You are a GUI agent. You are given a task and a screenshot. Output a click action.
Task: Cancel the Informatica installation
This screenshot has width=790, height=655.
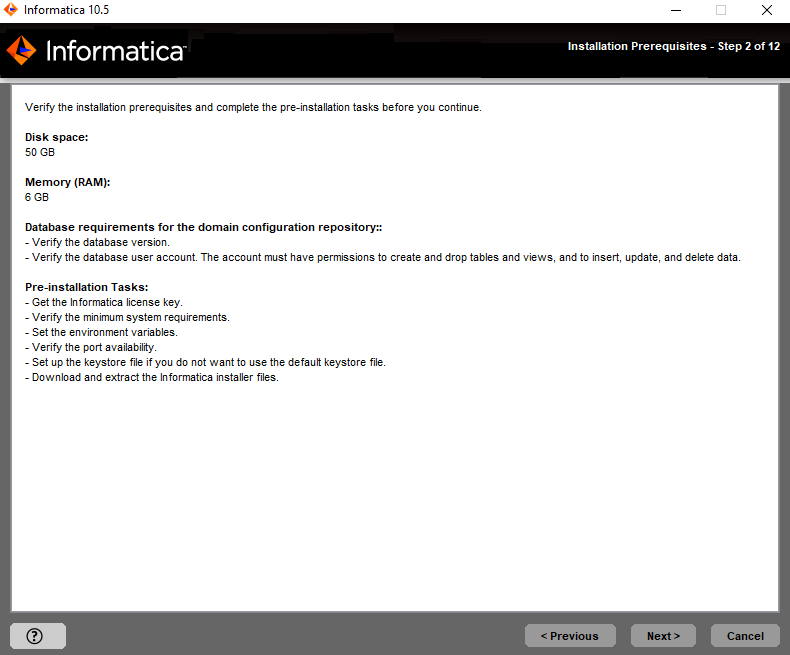(x=745, y=636)
